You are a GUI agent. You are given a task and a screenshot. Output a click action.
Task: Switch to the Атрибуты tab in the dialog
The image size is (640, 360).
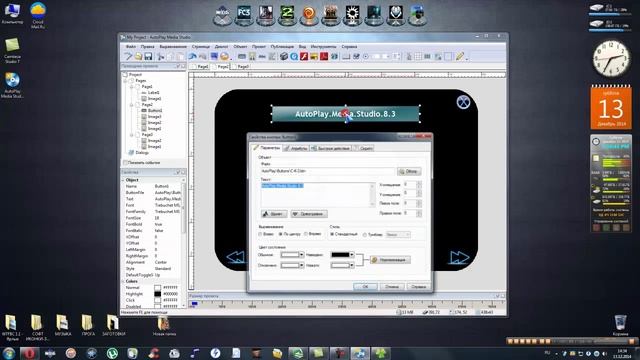[296, 149]
